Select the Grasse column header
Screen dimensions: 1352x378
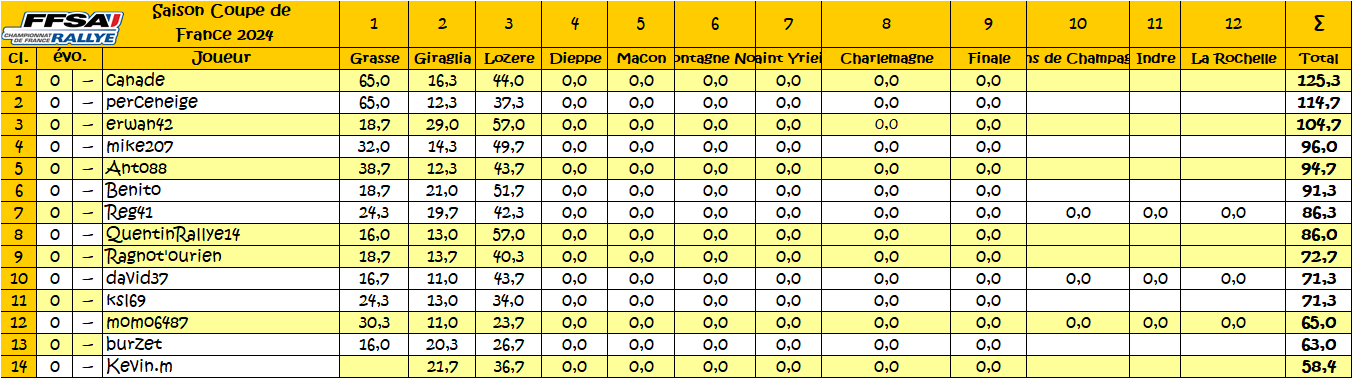point(375,59)
